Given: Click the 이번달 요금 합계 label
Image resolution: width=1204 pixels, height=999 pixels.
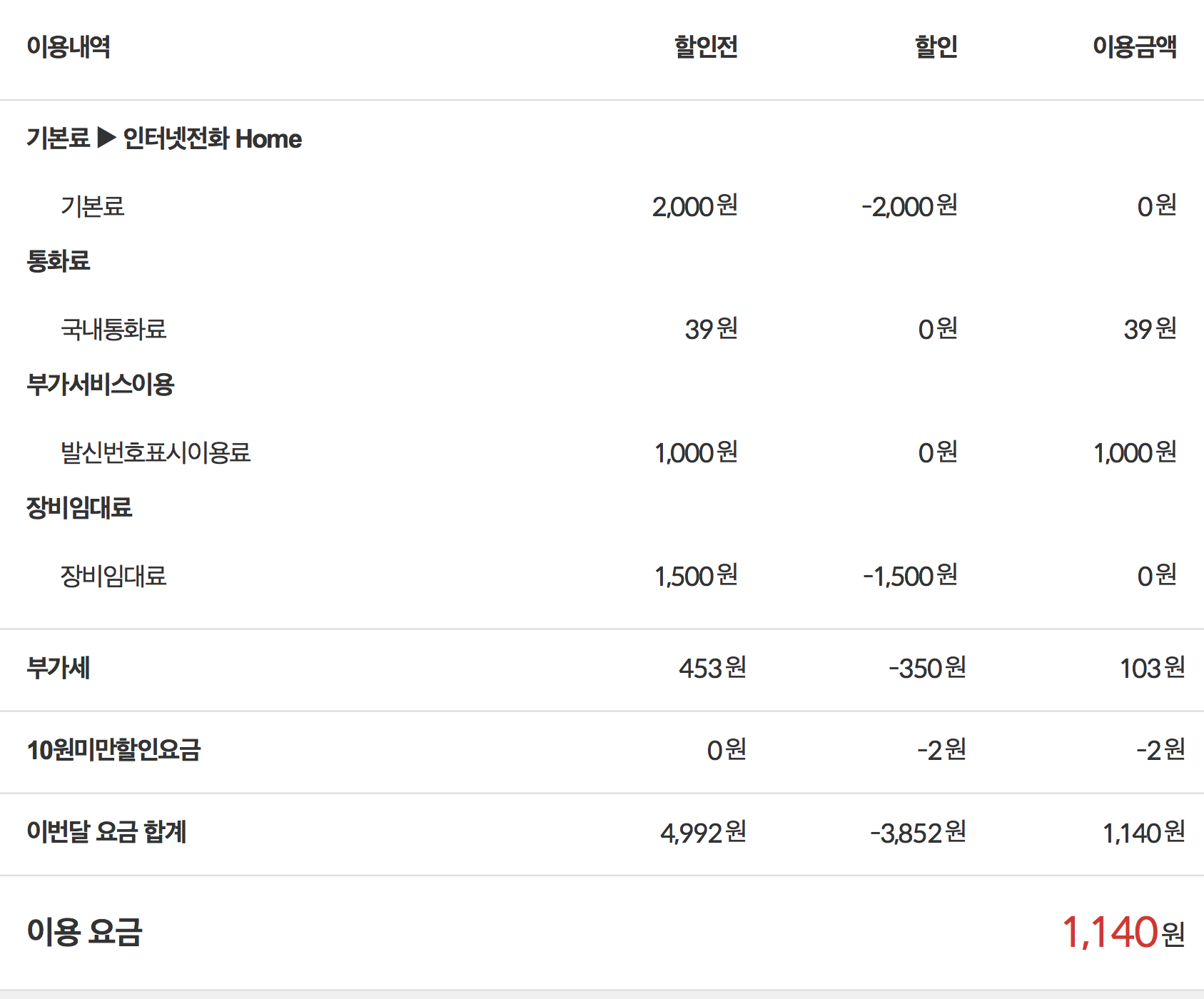Looking at the screenshot, I should pyautogui.click(x=106, y=833).
